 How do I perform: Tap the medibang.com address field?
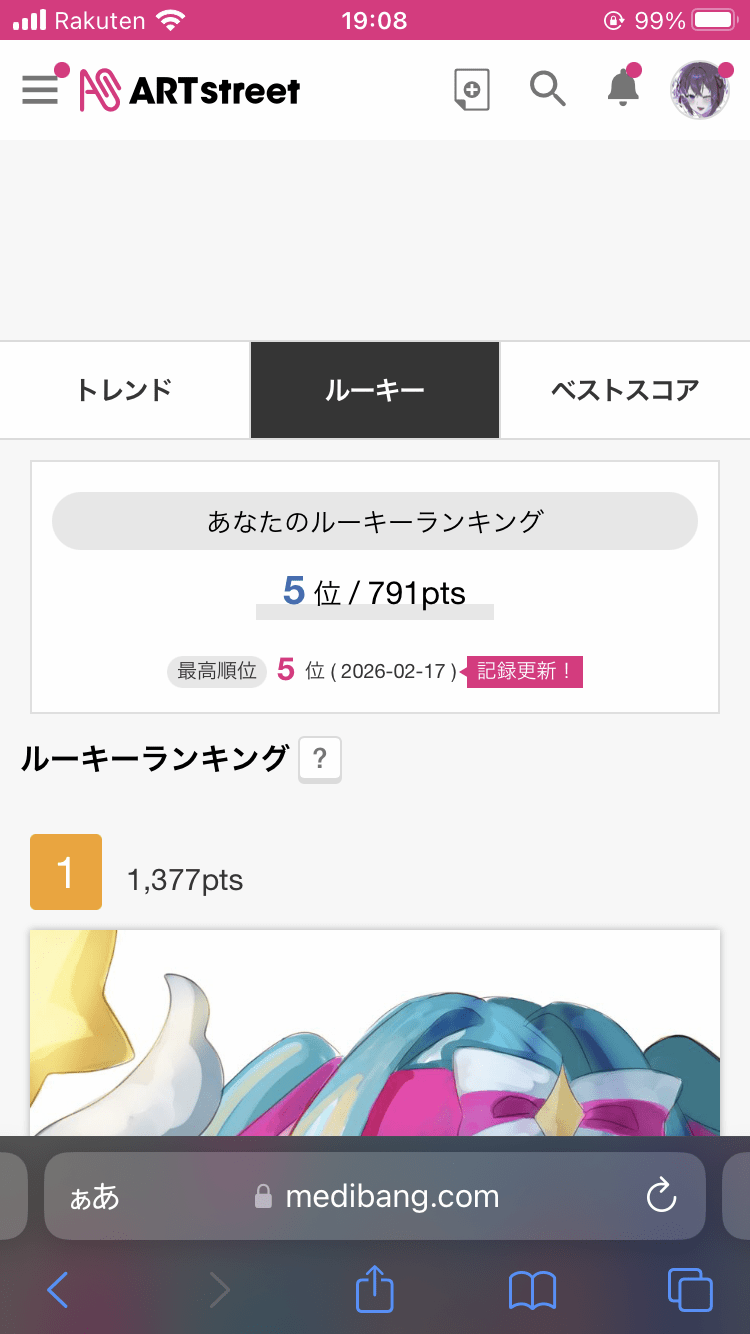tap(390, 1197)
